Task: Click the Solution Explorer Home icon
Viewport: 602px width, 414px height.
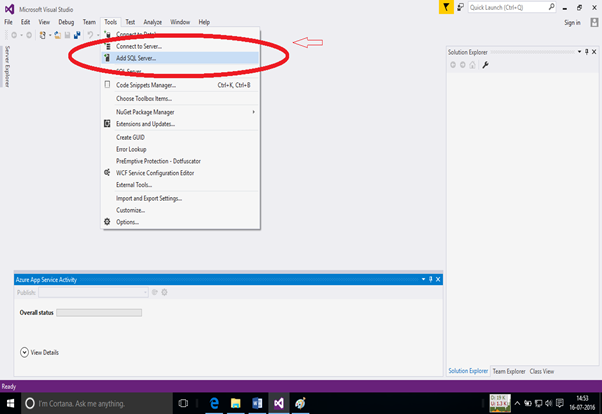Action: 473,65
